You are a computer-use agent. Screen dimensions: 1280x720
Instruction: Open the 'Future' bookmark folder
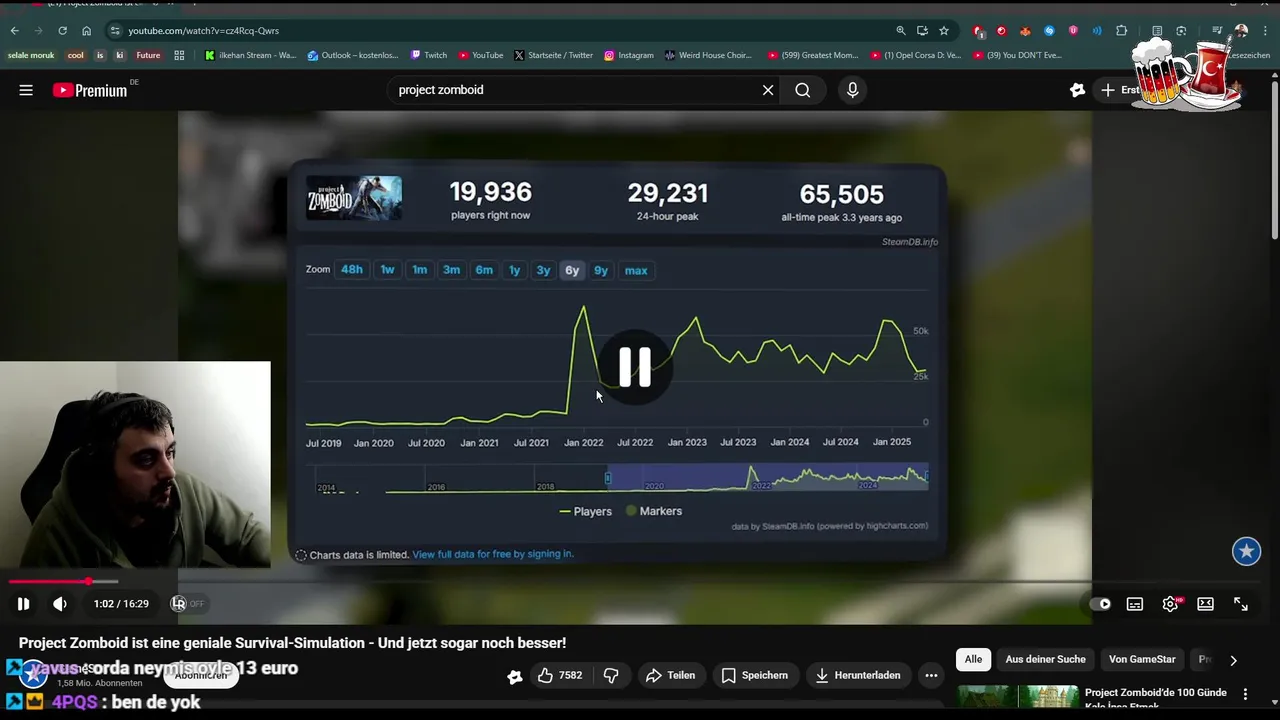pos(148,55)
